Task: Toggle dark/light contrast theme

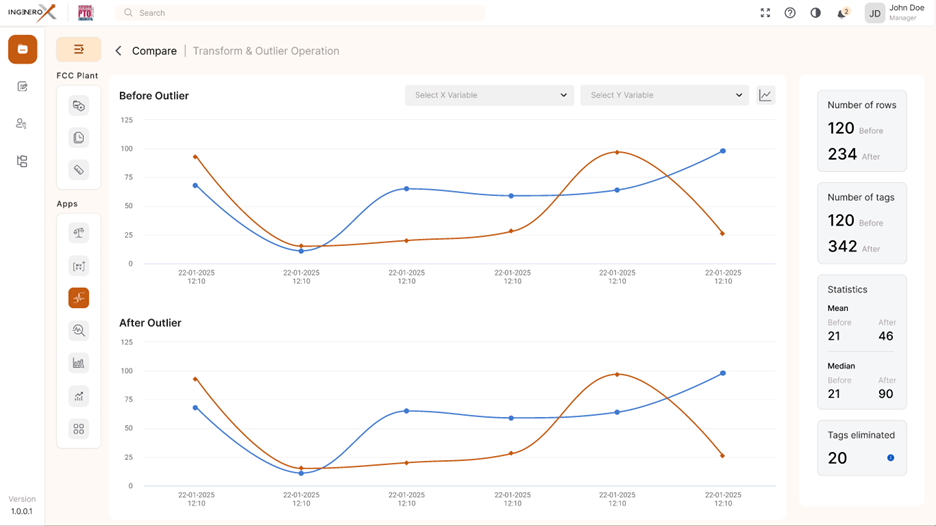Action: tap(816, 13)
